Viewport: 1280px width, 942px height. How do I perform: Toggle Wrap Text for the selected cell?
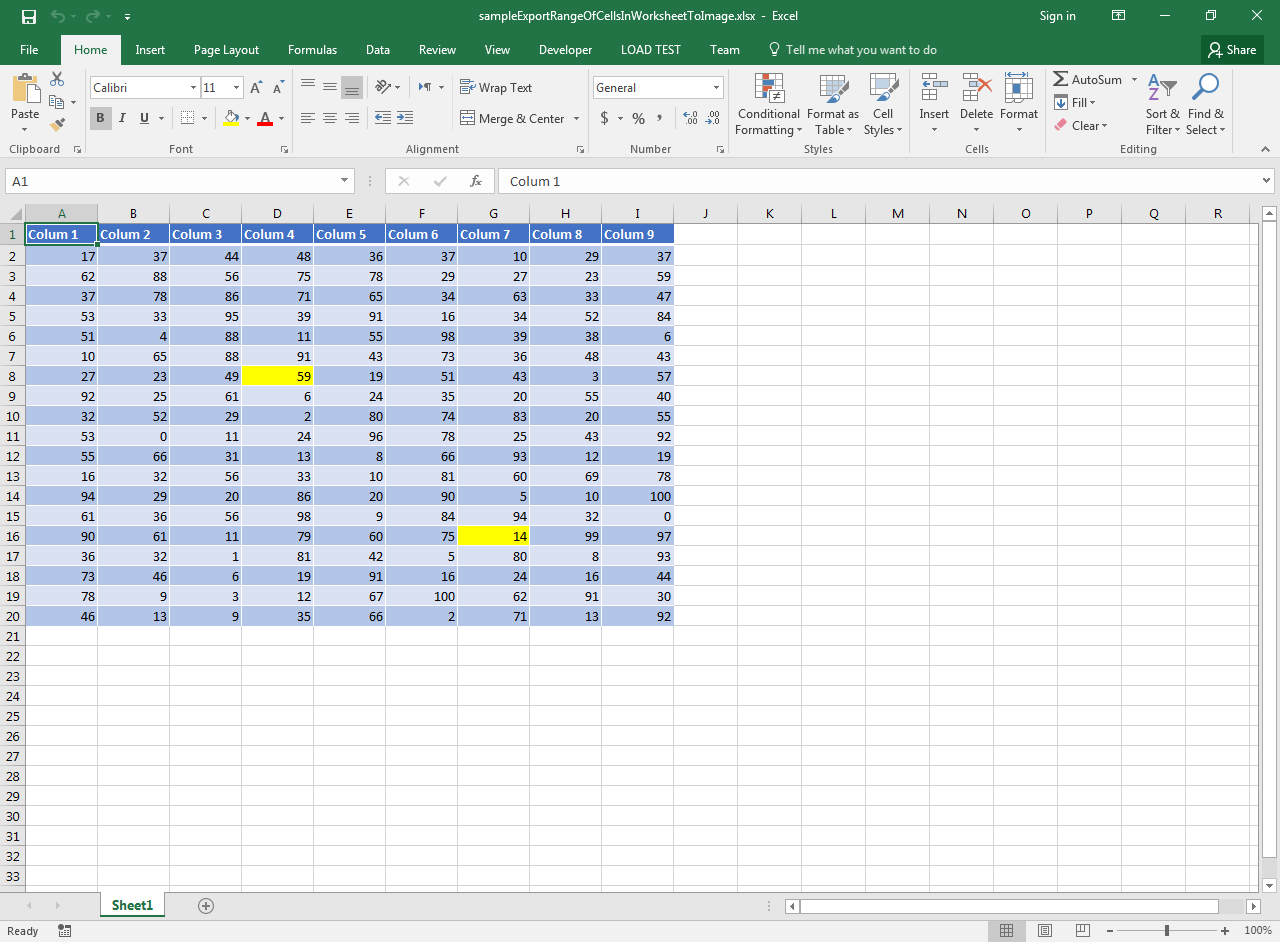pyautogui.click(x=496, y=88)
